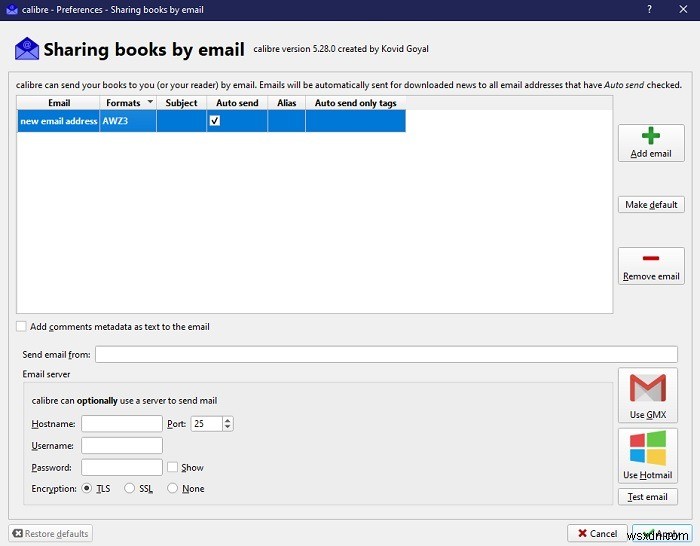
Task: Click the Alias column header
Action: 286,103
